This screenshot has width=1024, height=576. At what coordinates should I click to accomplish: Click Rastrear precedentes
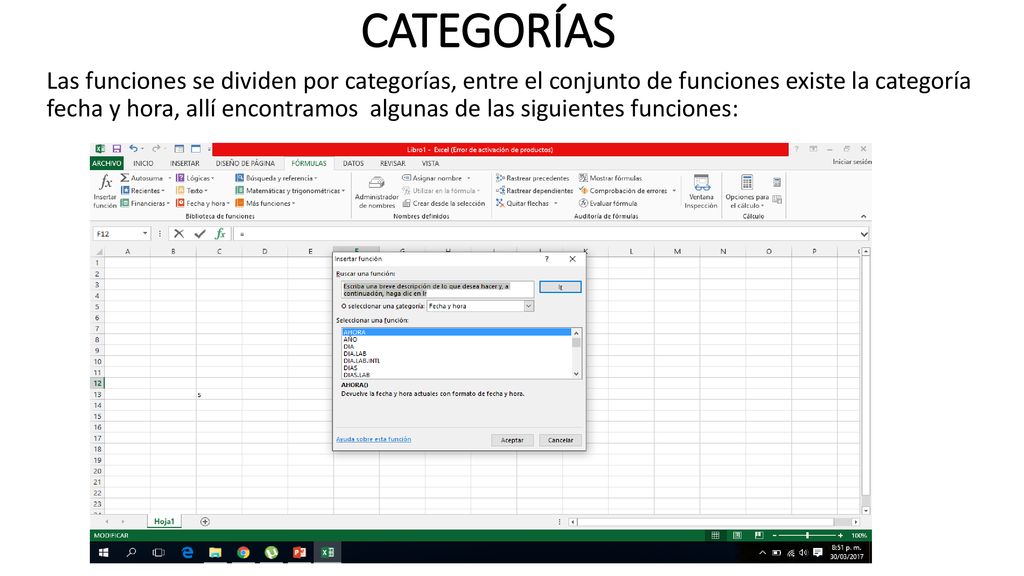[x=532, y=178]
